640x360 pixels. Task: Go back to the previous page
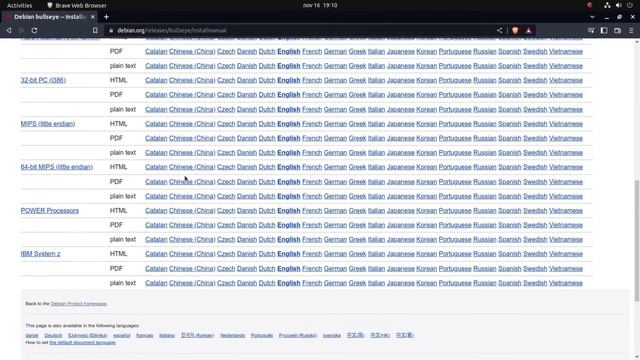click(x=9, y=30)
